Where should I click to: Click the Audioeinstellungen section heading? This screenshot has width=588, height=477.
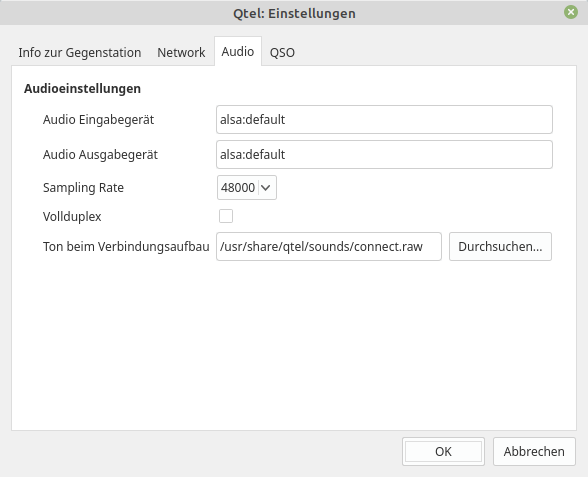(x=82, y=89)
